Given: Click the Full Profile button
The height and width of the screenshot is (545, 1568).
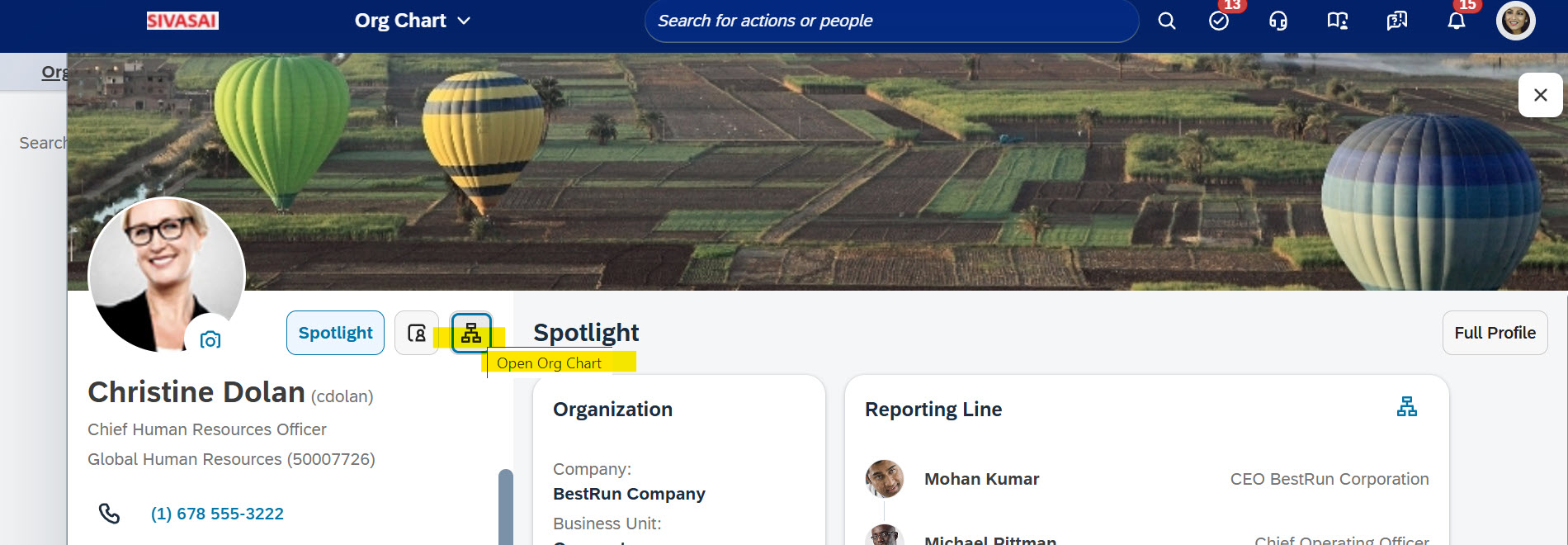Looking at the screenshot, I should coord(1495,333).
